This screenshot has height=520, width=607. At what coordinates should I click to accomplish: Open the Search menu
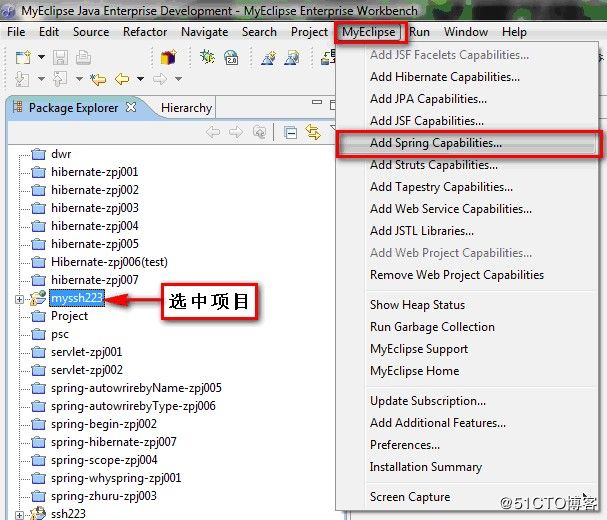click(x=259, y=32)
